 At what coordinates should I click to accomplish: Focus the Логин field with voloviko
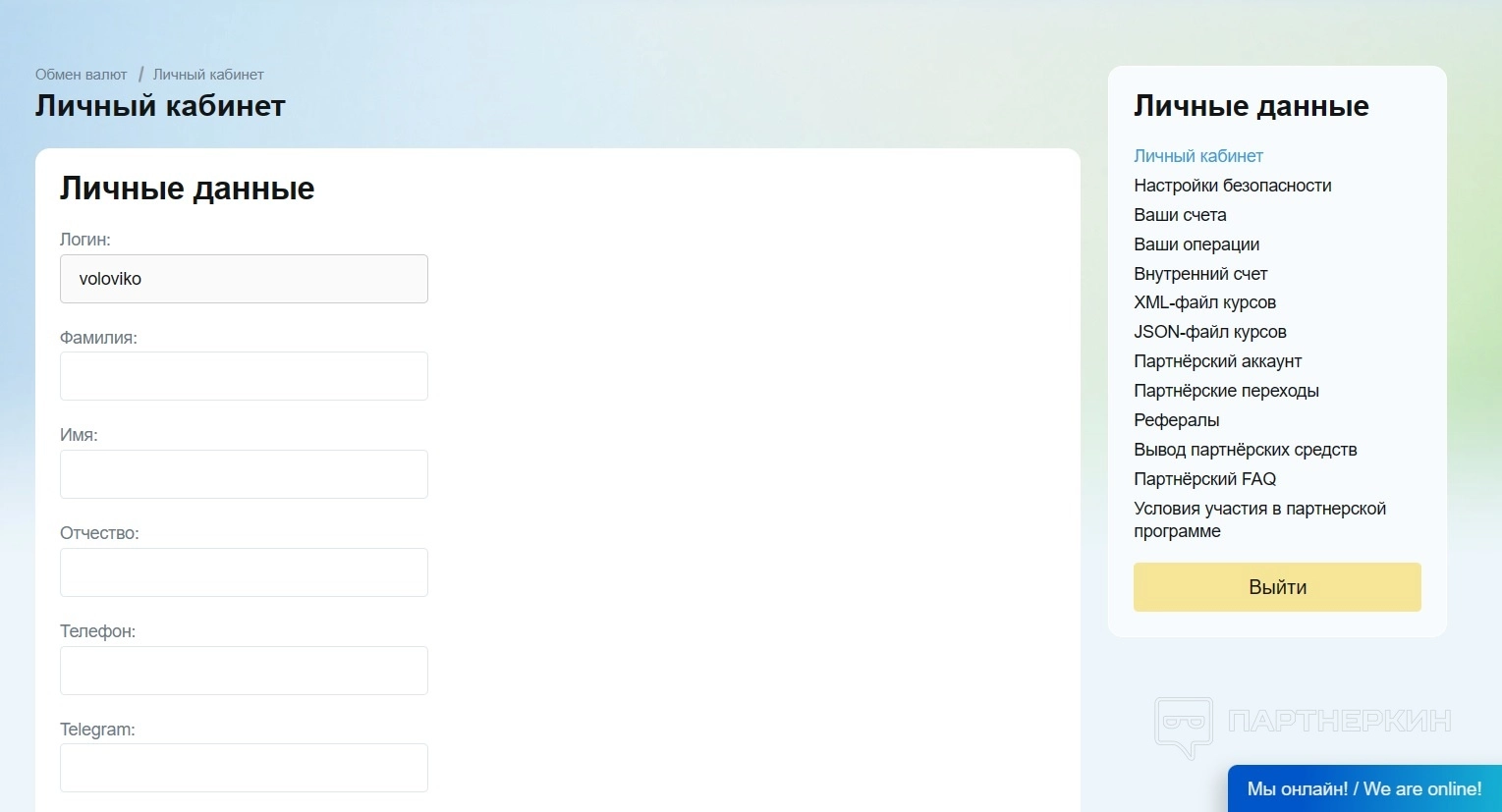(x=244, y=279)
